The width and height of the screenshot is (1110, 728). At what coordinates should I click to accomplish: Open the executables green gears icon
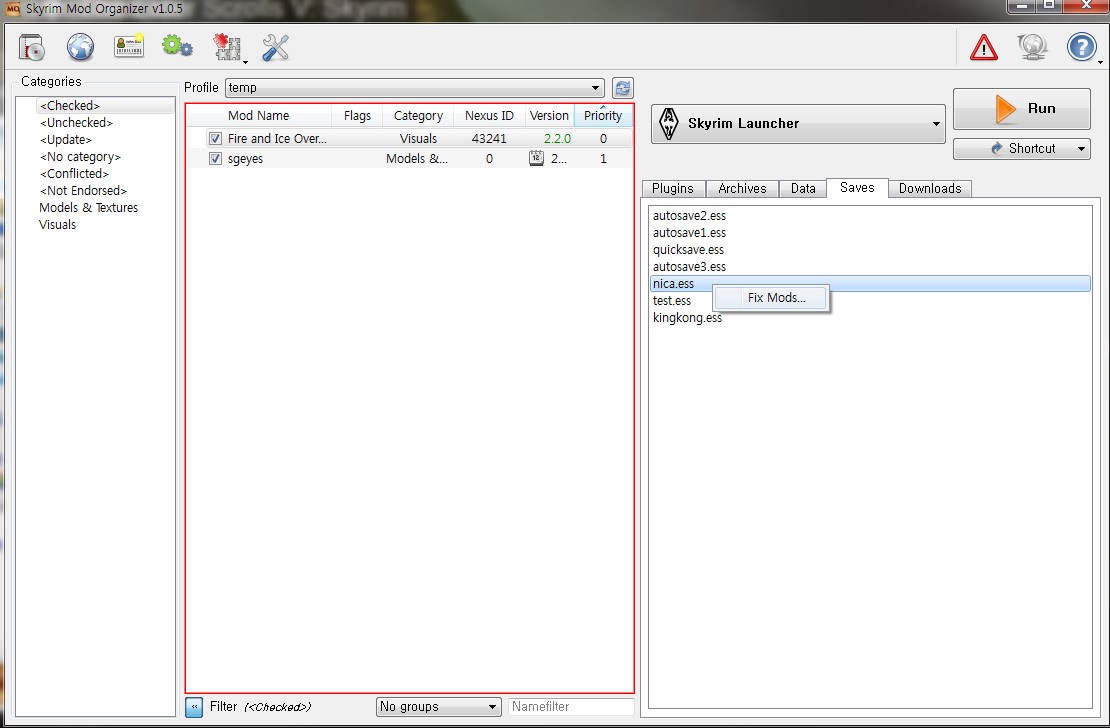[177, 47]
